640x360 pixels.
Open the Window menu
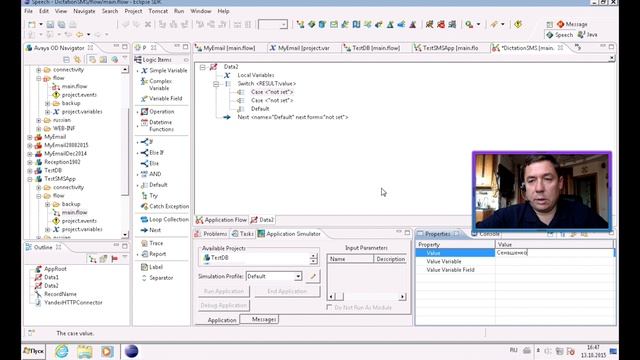[x=201, y=11]
